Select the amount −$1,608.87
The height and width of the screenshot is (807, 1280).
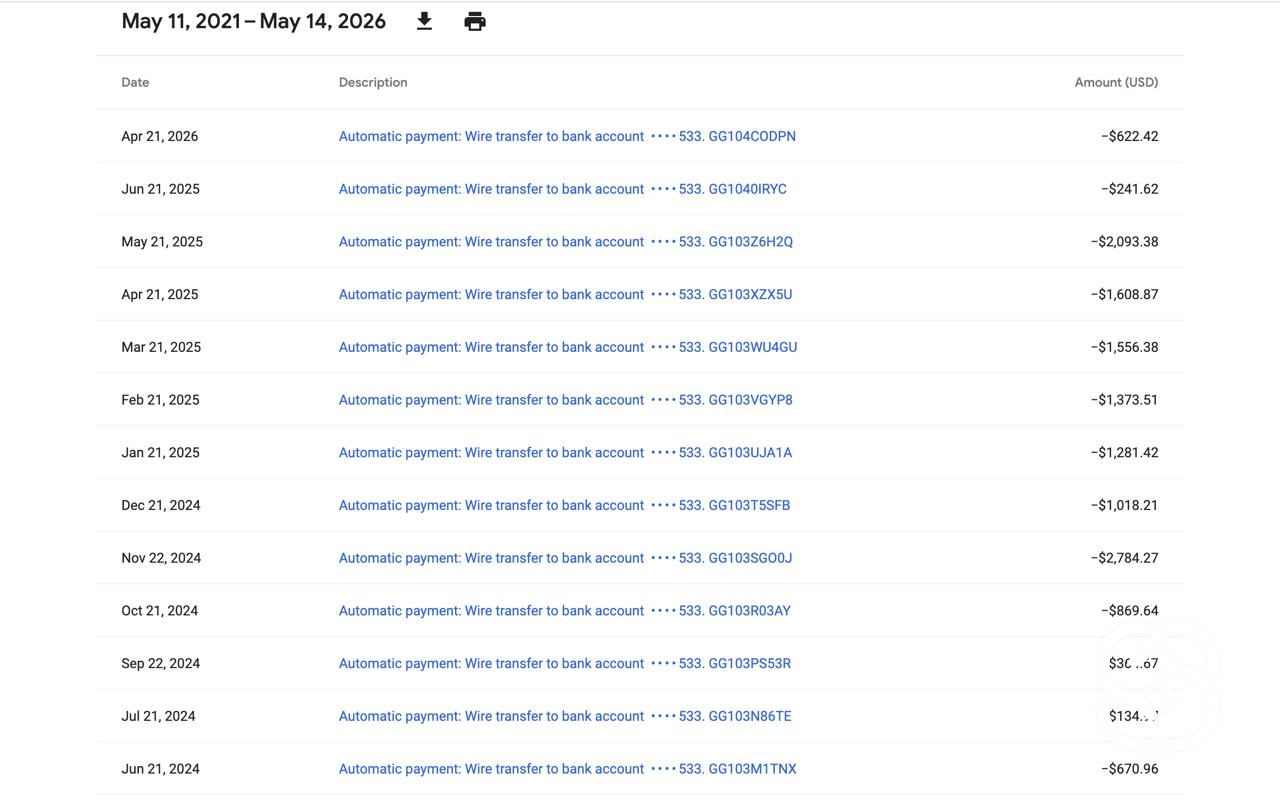point(1125,294)
